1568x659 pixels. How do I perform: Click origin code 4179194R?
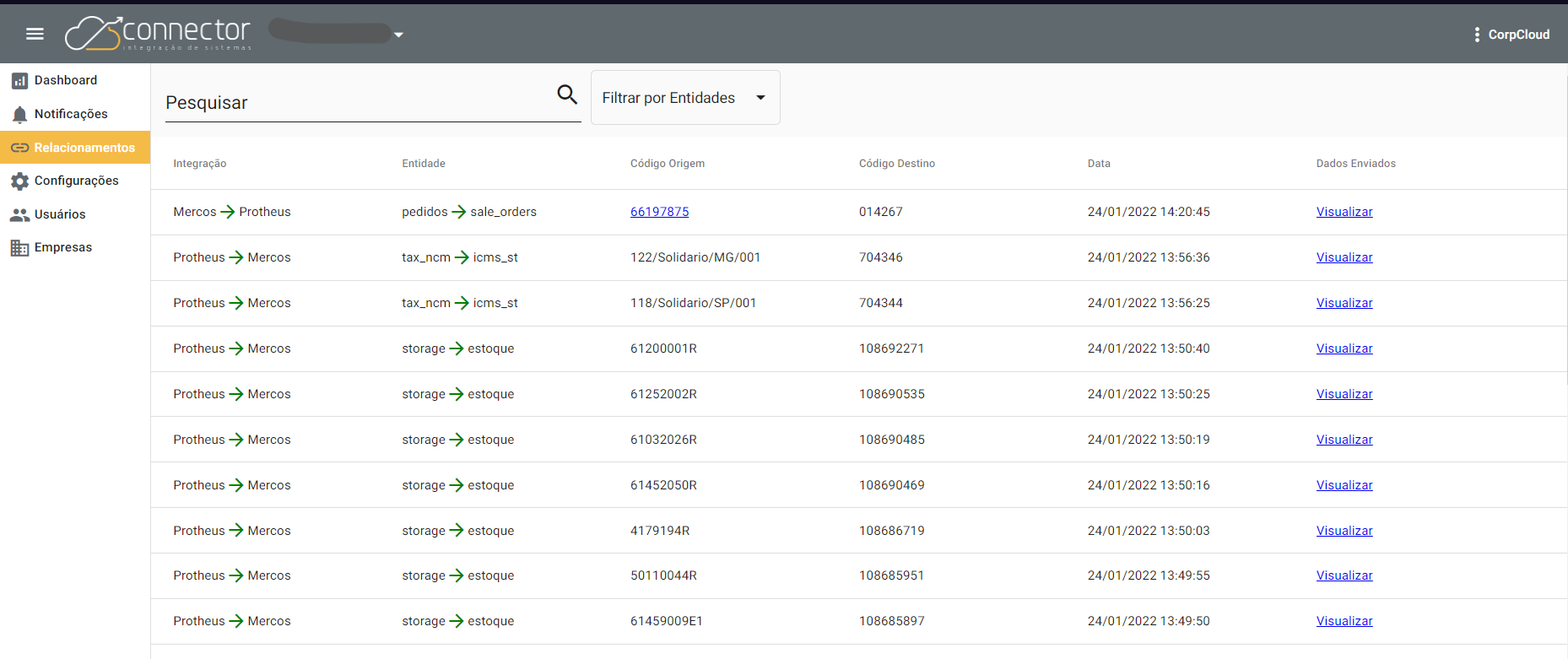[660, 531]
